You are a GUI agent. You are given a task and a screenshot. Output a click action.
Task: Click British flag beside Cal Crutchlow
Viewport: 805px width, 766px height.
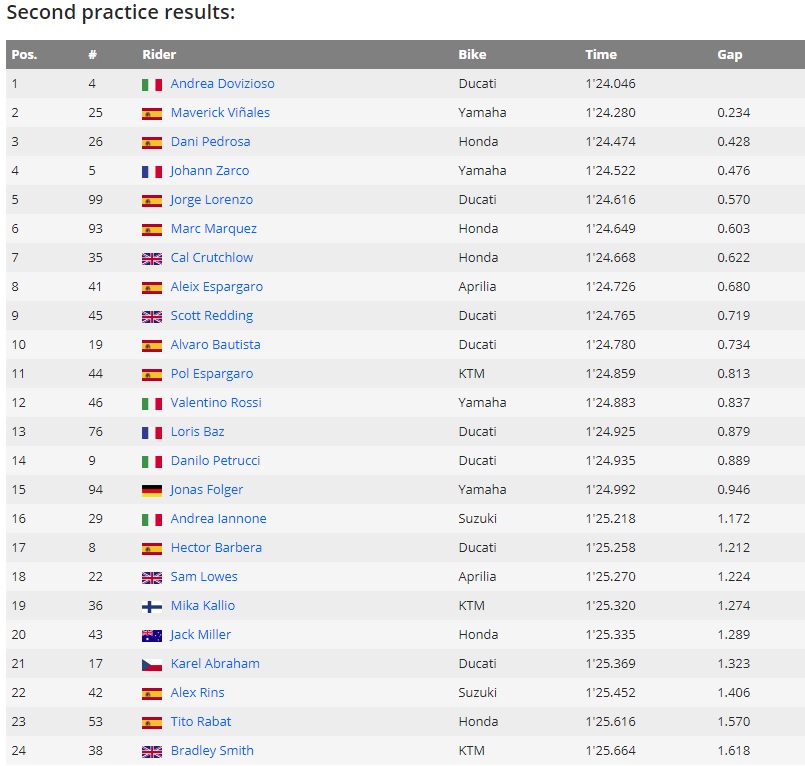tap(152, 259)
